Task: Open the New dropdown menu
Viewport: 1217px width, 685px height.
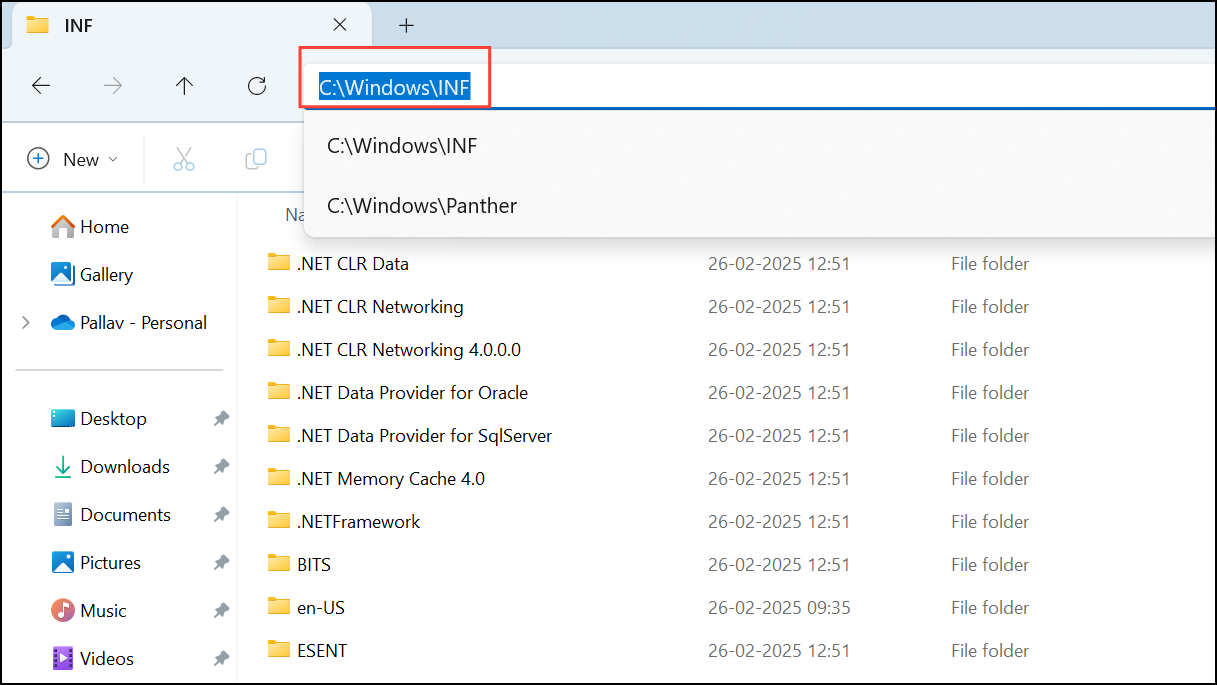Action: tap(73, 159)
